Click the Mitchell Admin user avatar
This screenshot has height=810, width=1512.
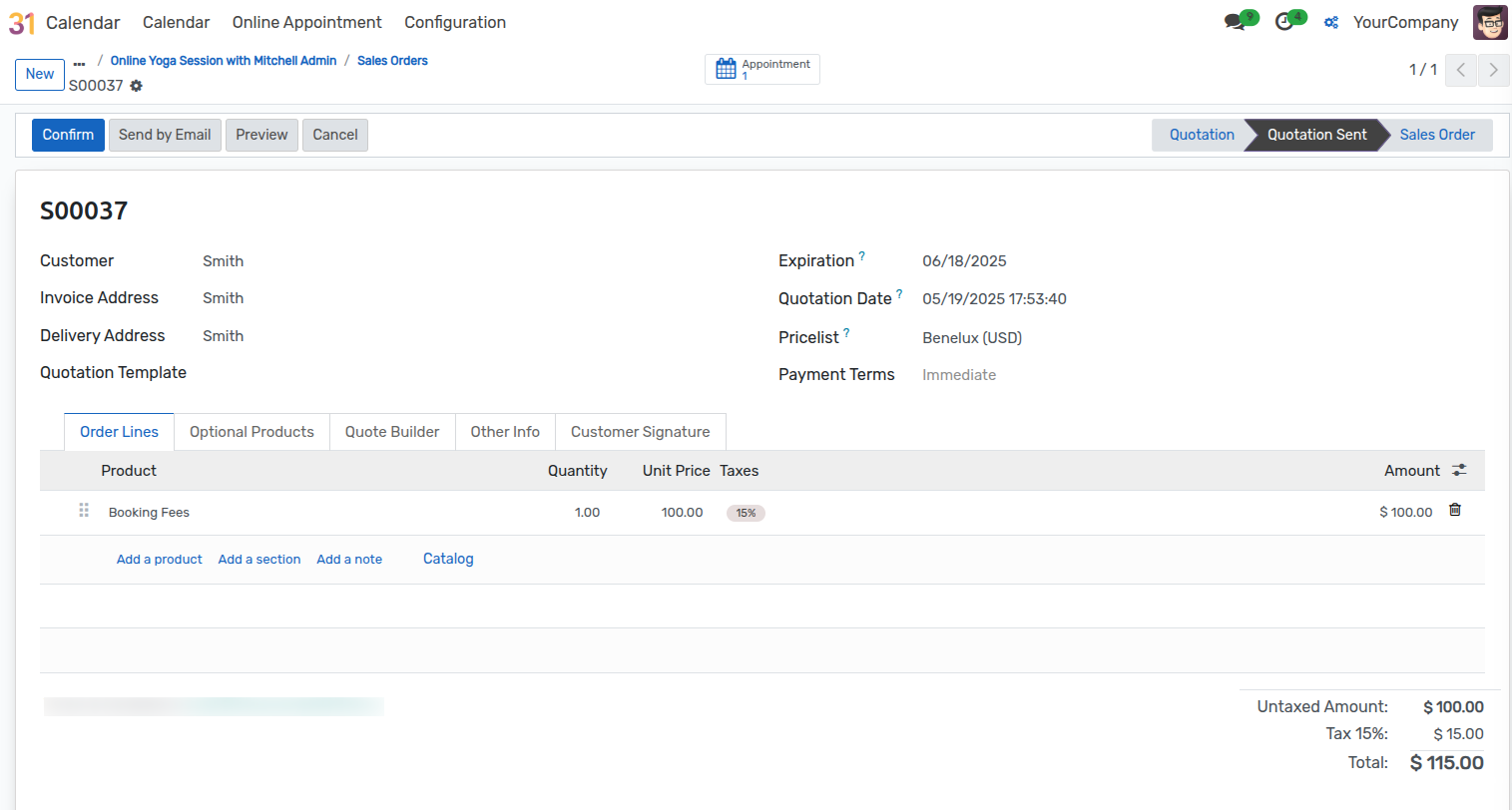tap(1490, 22)
